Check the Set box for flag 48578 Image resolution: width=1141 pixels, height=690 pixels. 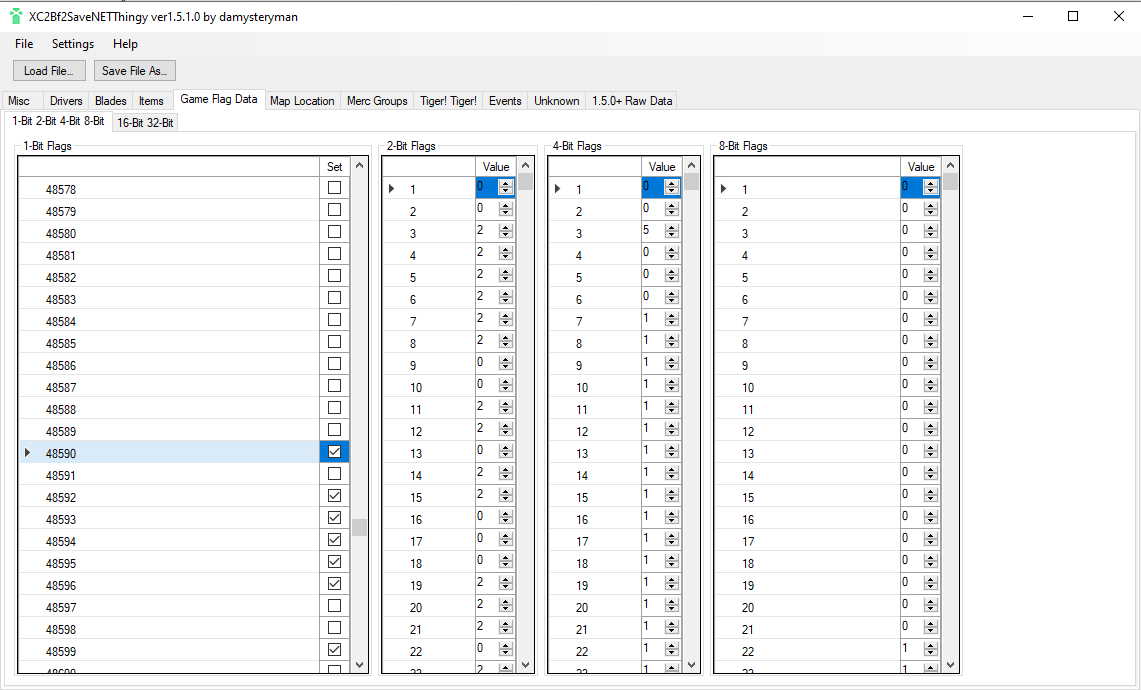coord(334,188)
